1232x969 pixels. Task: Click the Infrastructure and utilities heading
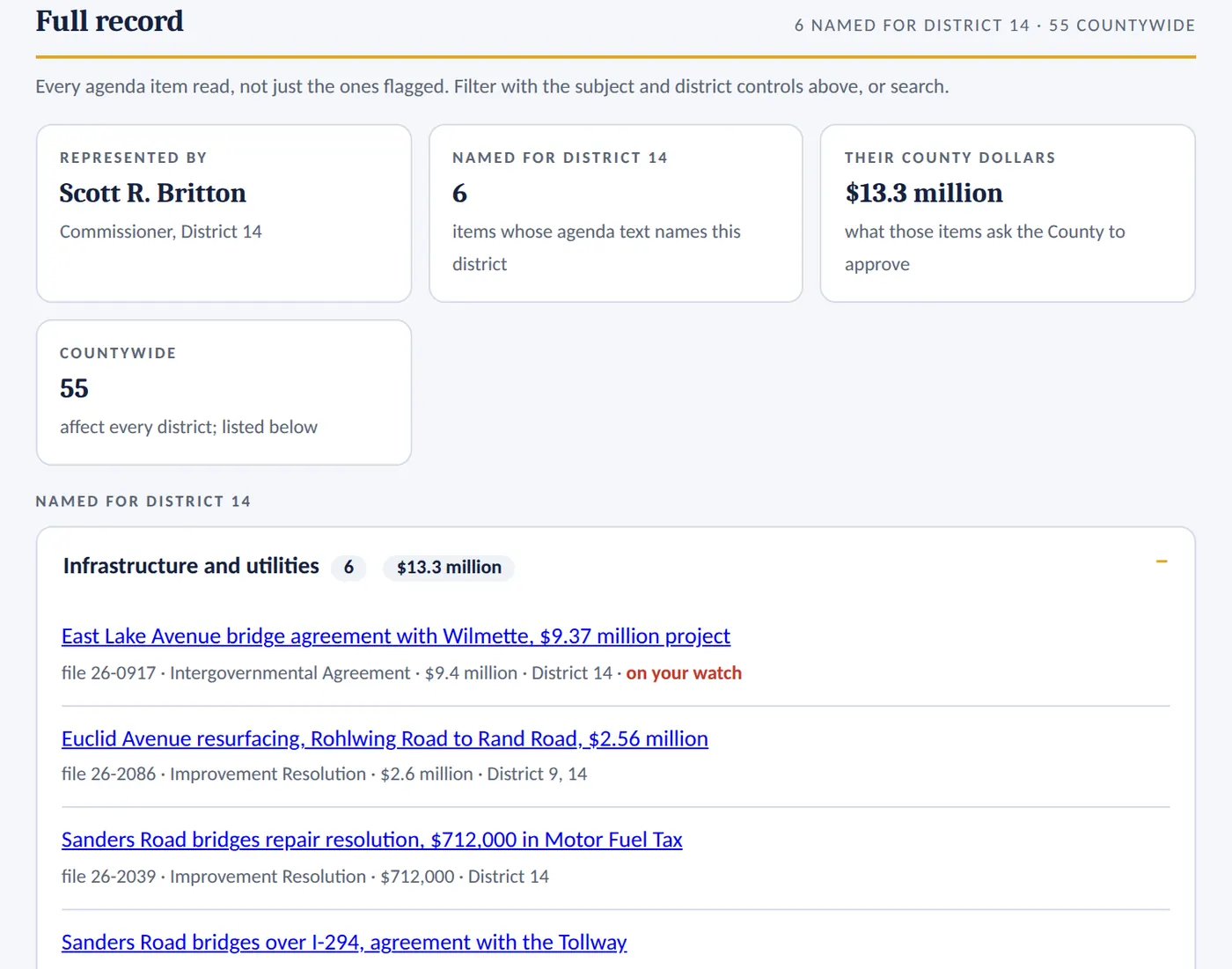tap(191, 566)
